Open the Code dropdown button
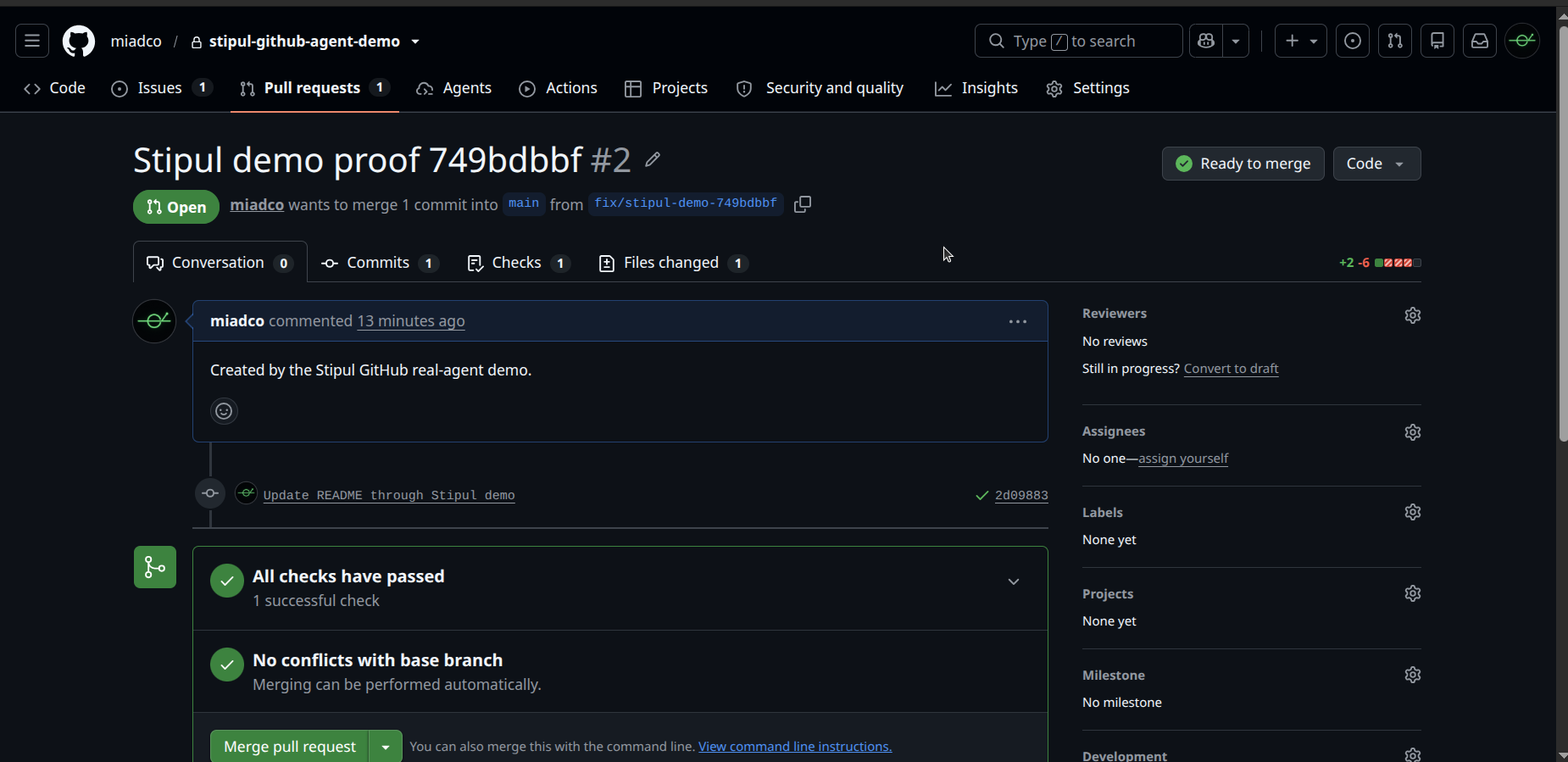 (x=1376, y=164)
